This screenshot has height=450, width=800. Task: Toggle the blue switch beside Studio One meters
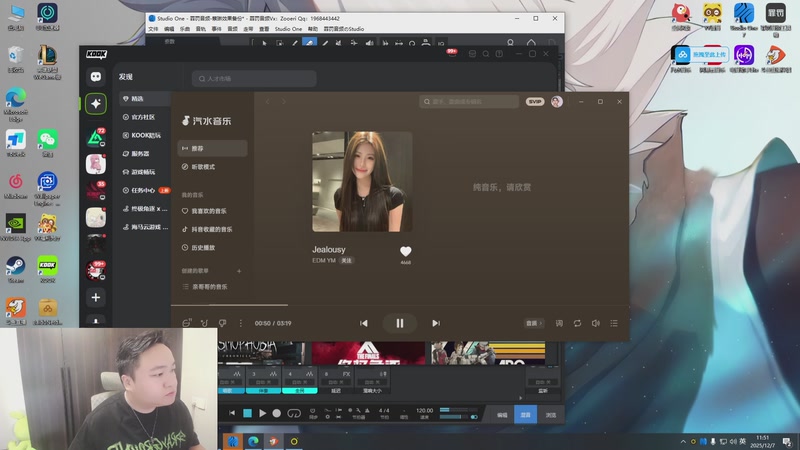point(474,417)
